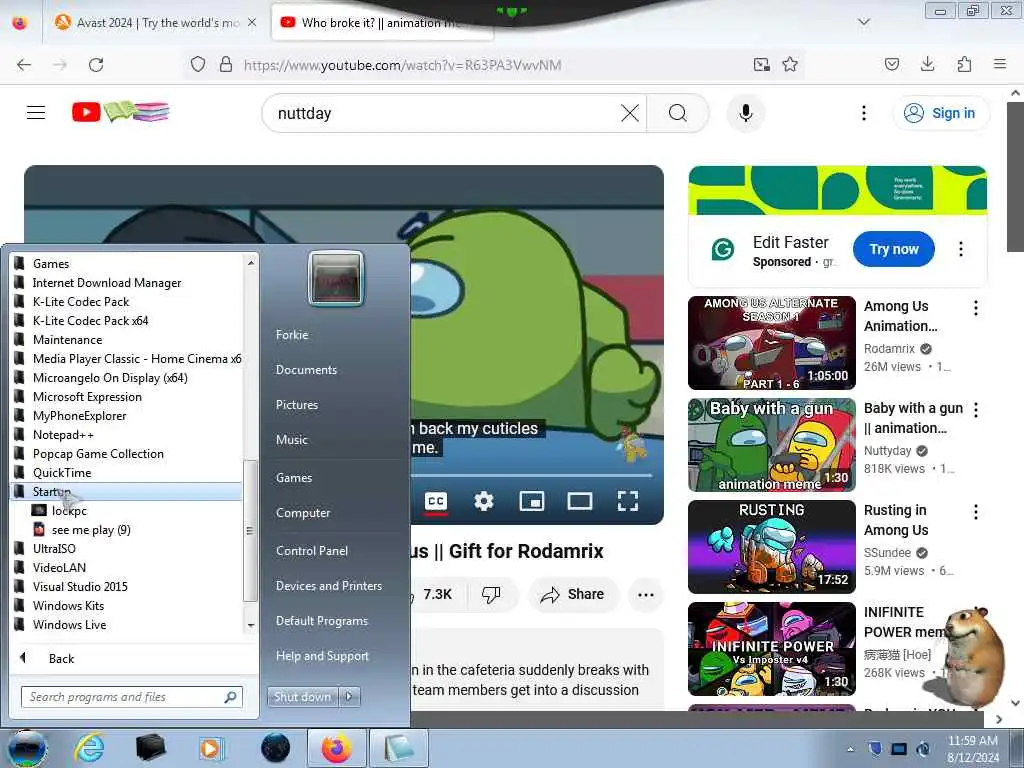Sign in to YouTube

coord(941,113)
